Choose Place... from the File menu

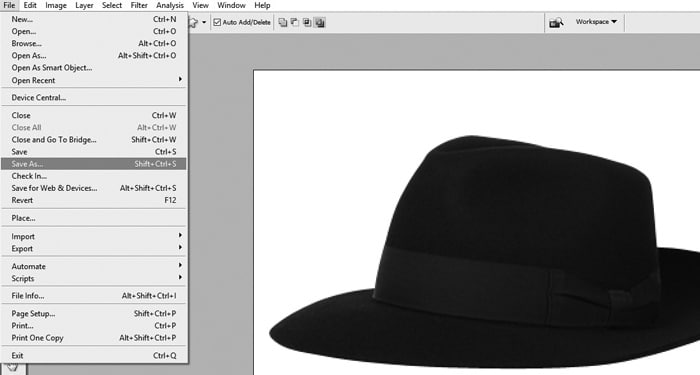pos(93,218)
